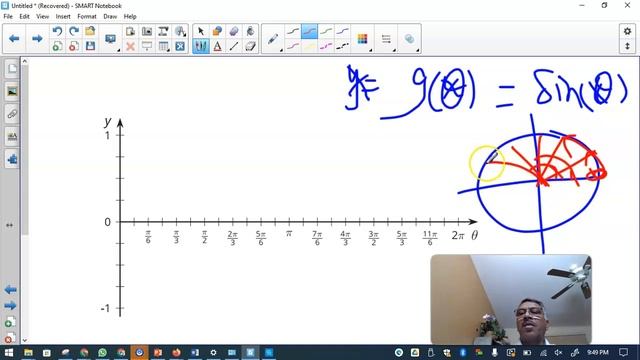The width and height of the screenshot is (640, 360).
Task: Select the Fill bucket tool
Action: pyautogui.click(x=250, y=31)
